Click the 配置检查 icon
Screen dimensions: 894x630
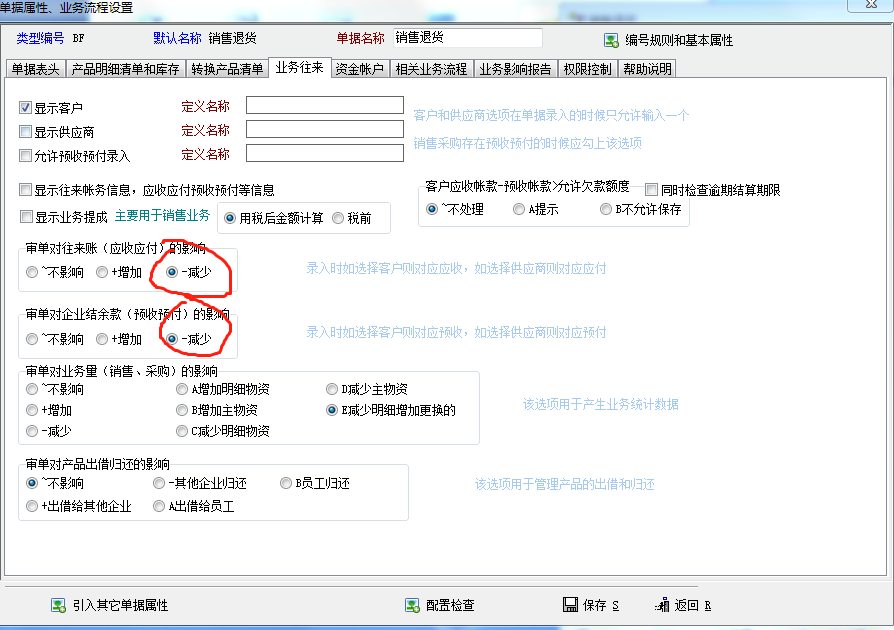(411, 605)
